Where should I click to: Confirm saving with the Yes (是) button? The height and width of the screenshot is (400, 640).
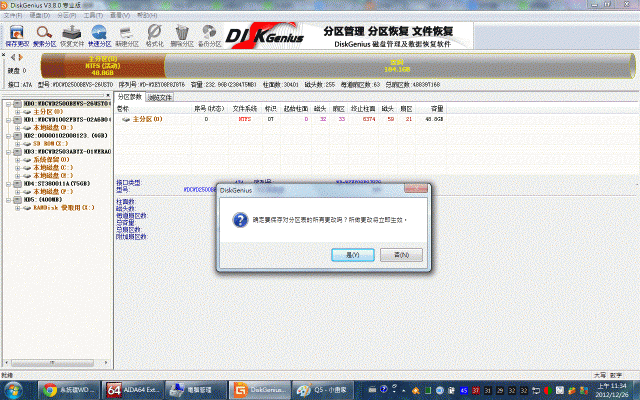tap(353, 255)
